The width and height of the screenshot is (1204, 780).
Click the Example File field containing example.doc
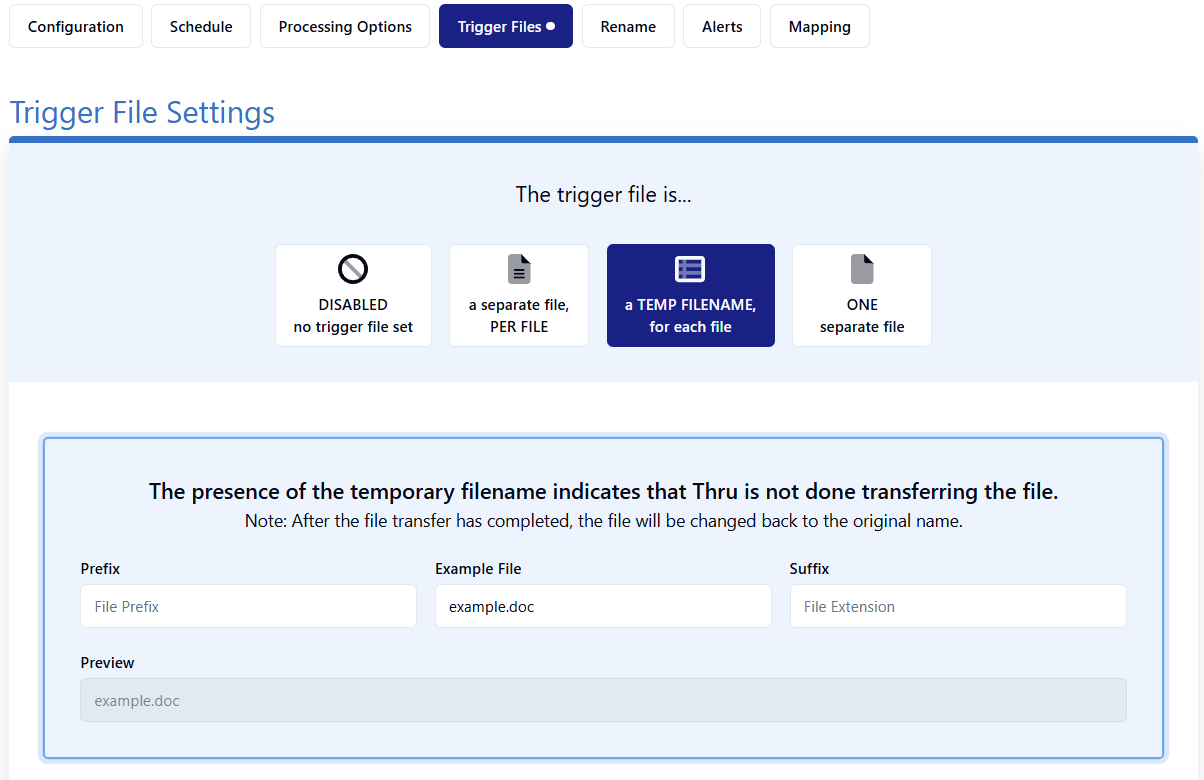pos(603,606)
